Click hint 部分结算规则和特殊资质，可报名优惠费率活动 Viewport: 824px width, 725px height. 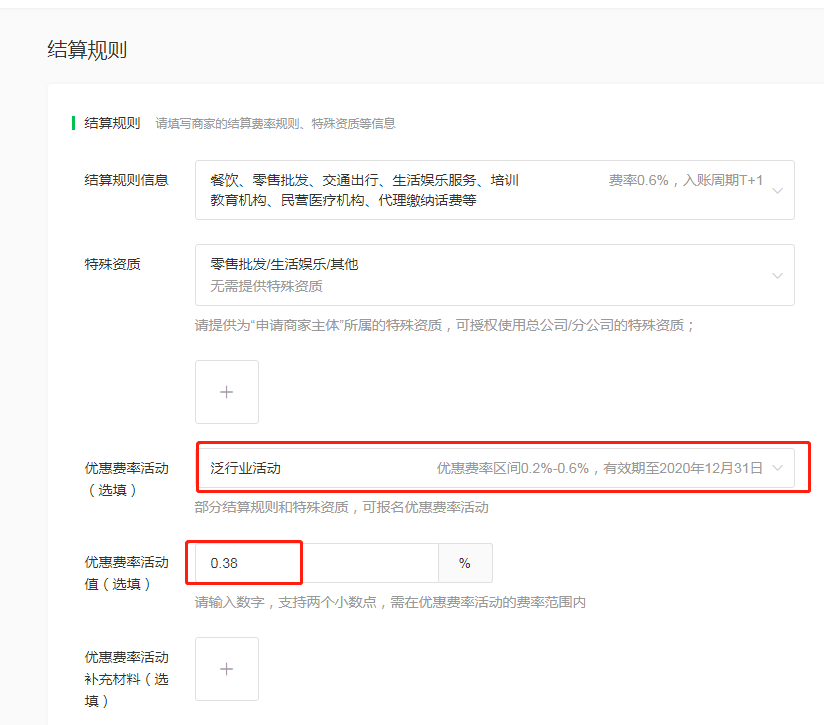(342, 507)
